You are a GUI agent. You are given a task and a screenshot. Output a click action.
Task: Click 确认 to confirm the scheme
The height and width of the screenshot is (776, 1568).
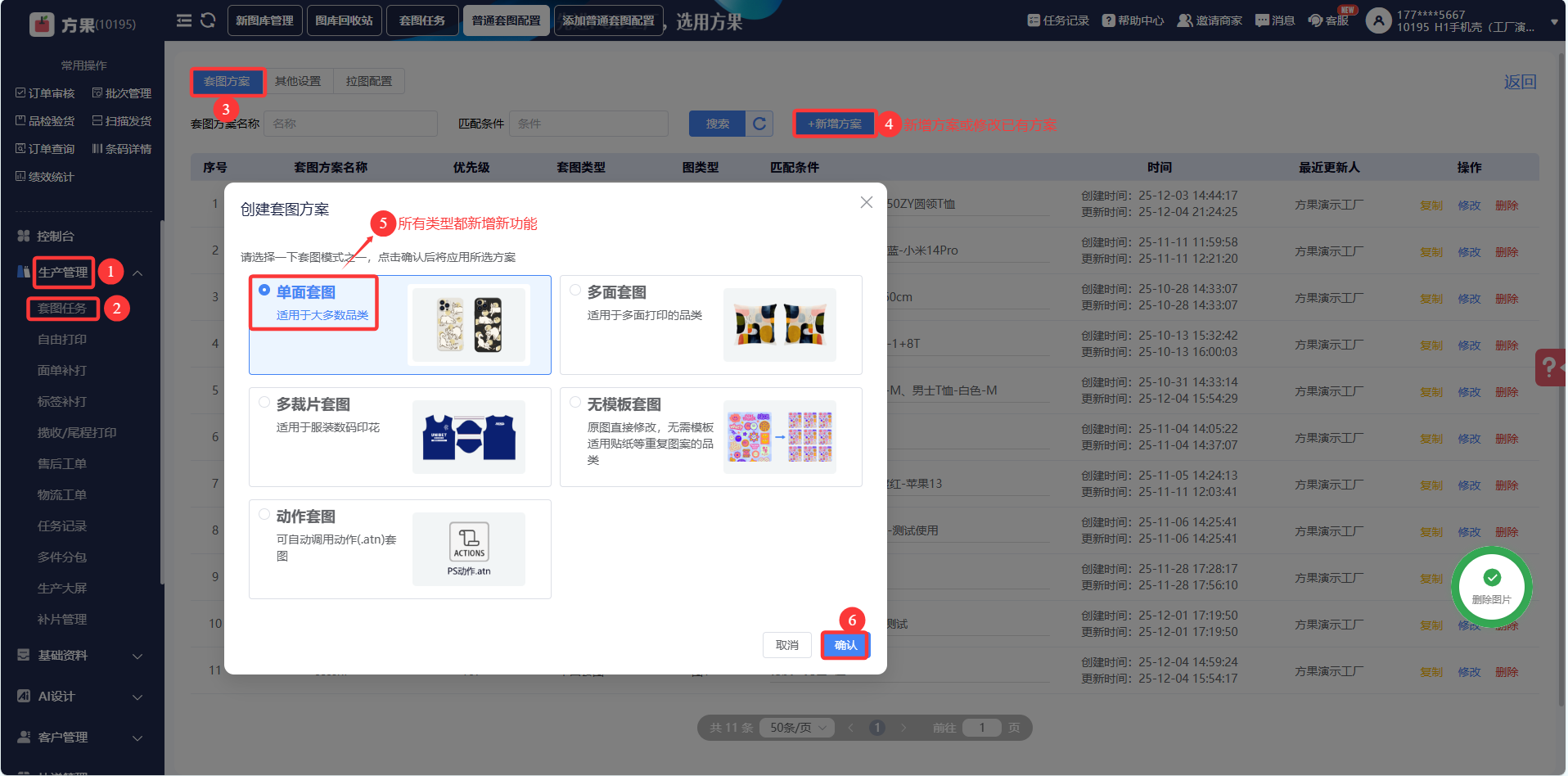click(x=845, y=645)
